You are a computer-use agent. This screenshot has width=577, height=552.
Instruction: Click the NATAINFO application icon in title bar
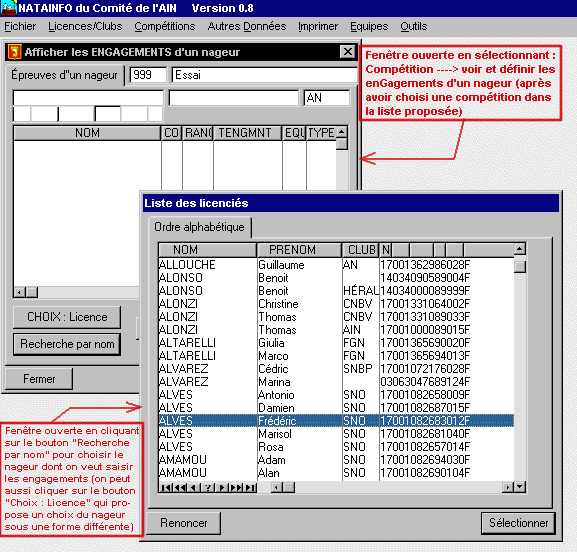pyautogui.click(x=8, y=7)
